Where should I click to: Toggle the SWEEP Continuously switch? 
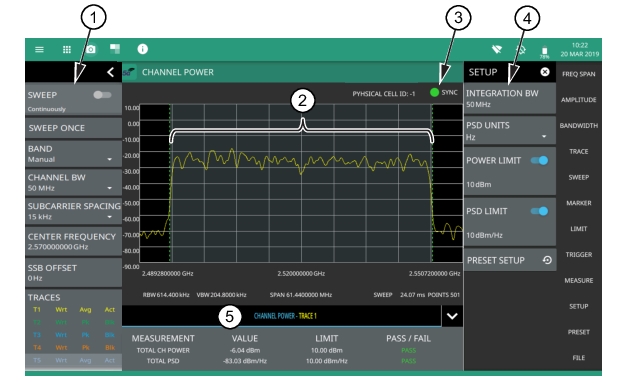102,95
